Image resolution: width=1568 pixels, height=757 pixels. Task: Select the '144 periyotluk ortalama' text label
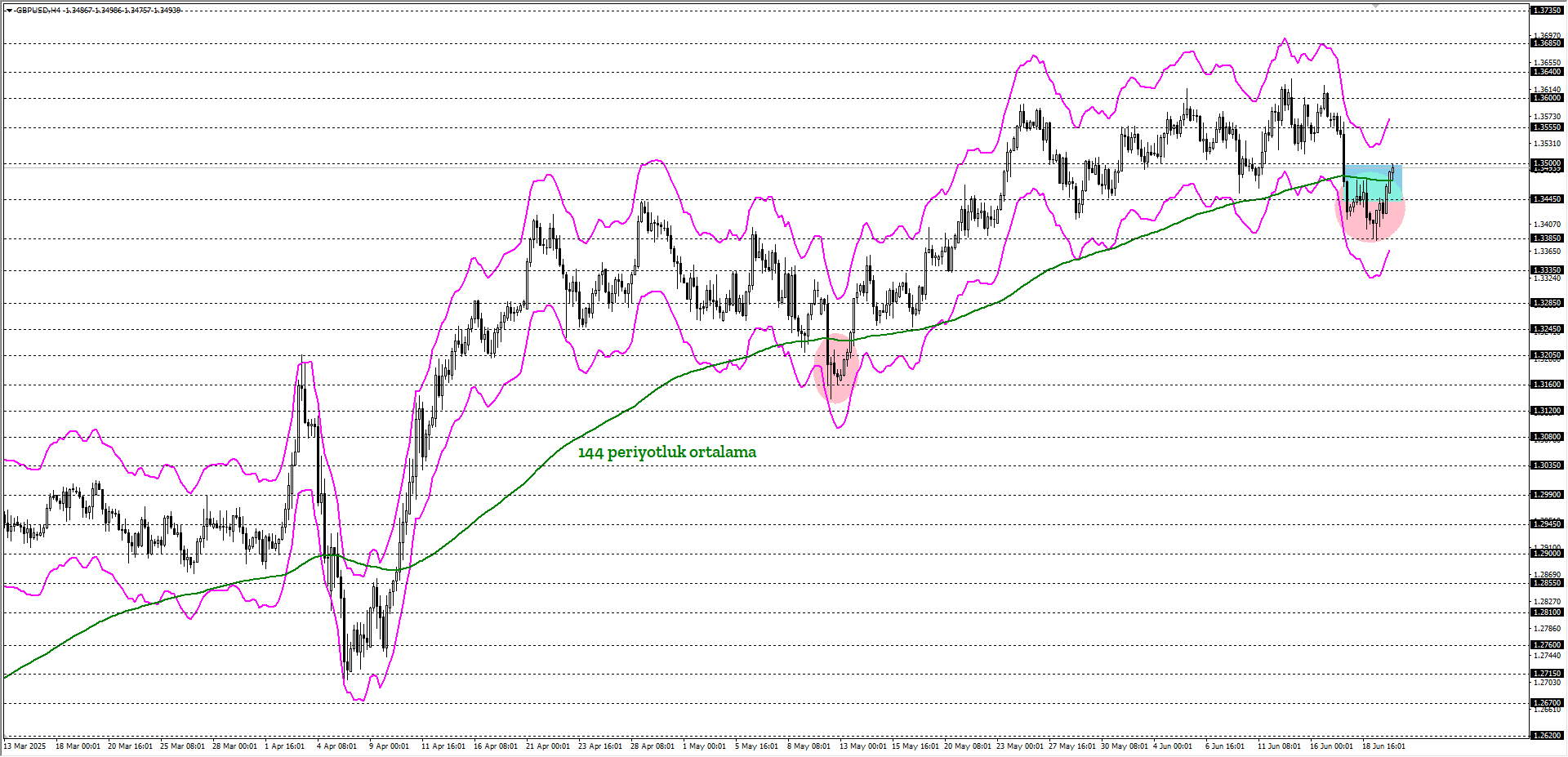tap(667, 452)
